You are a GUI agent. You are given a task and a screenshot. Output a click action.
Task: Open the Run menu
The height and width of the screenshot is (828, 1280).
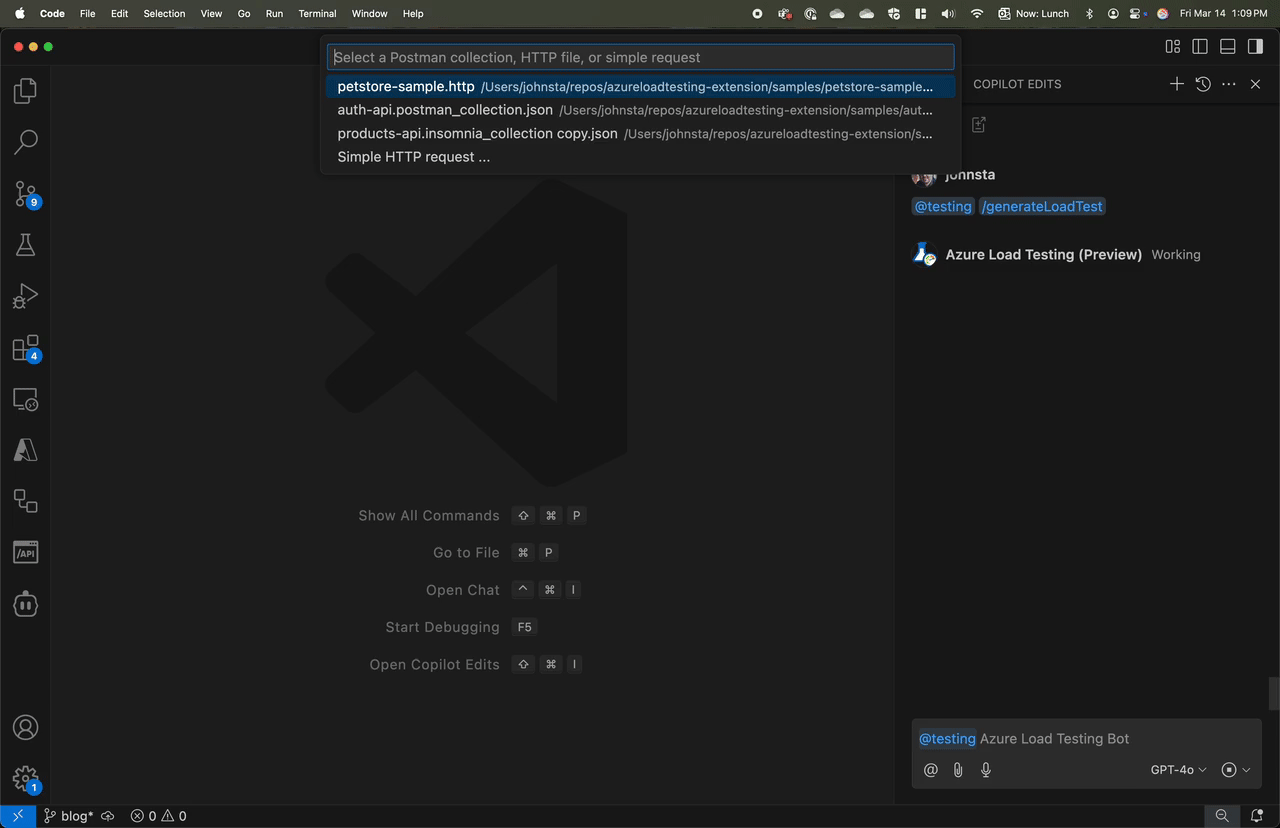tap(274, 14)
